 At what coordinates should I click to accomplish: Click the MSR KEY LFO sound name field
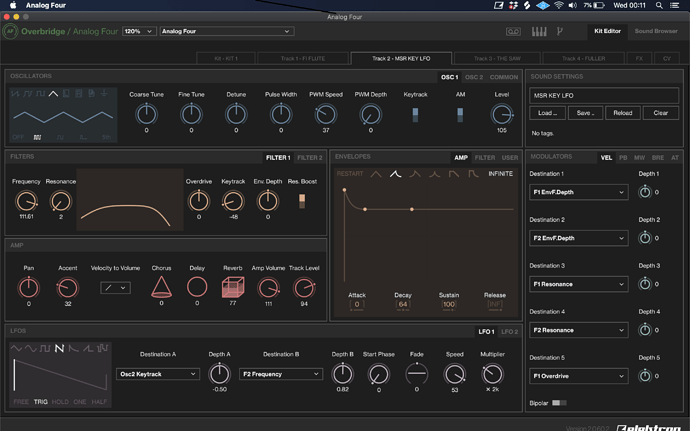pos(604,95)
